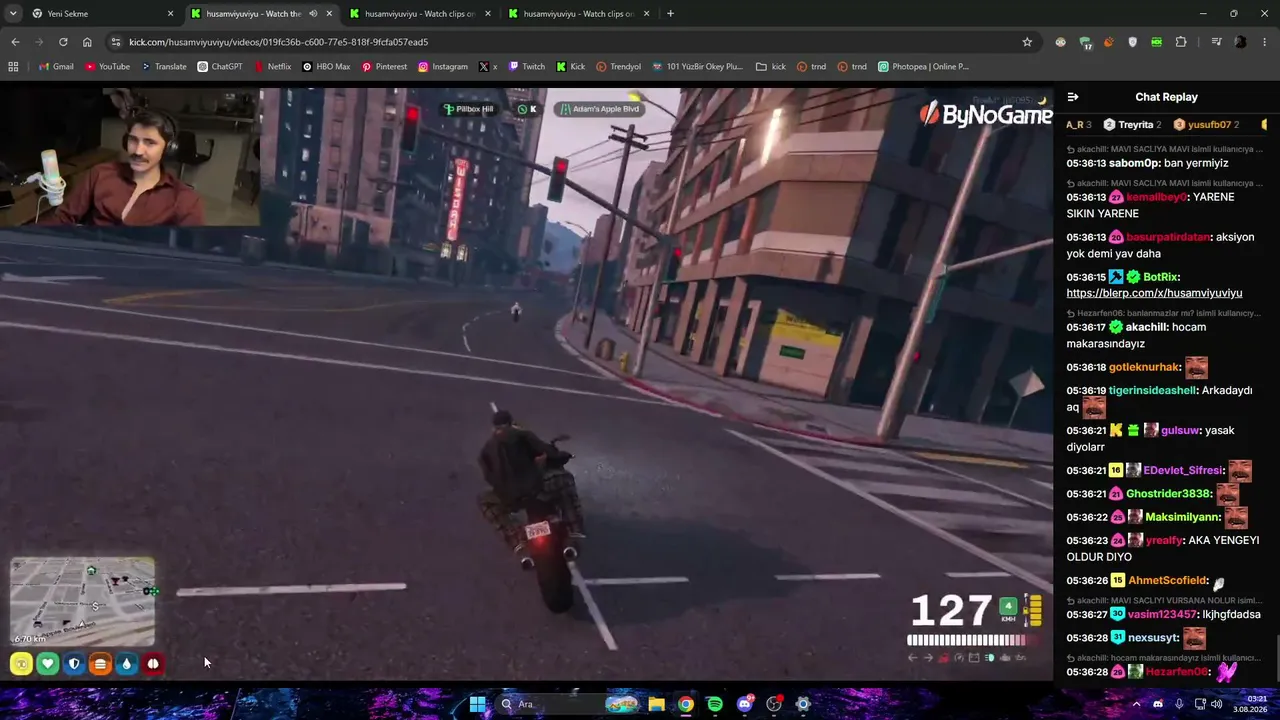Open Discord from the taskbar
The height and width of the screenshot is (720, 1280).
pos(744,704)
